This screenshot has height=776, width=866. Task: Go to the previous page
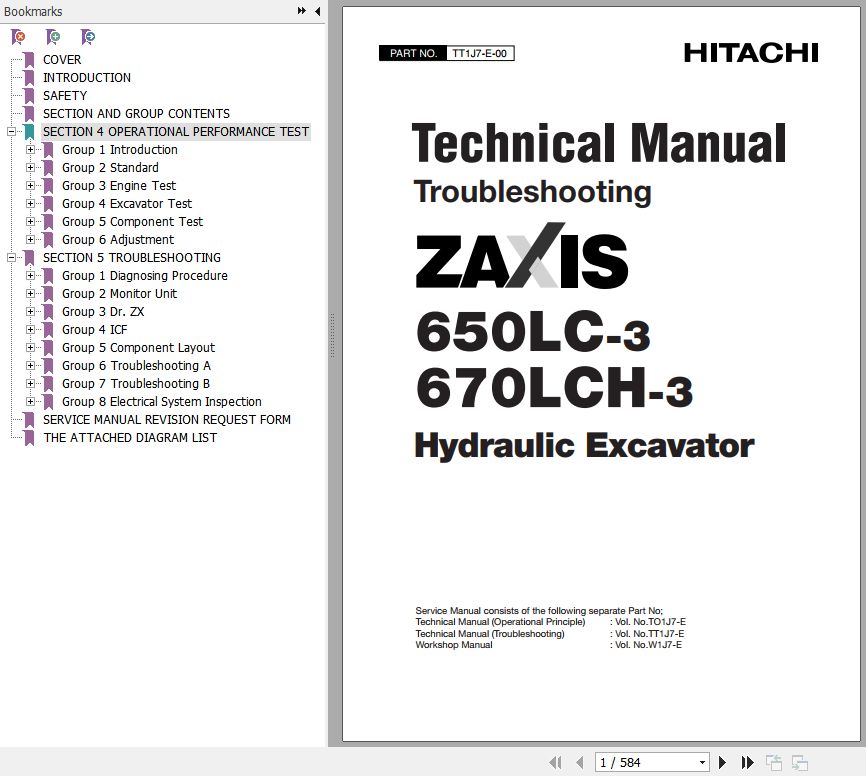coord(579,763)
